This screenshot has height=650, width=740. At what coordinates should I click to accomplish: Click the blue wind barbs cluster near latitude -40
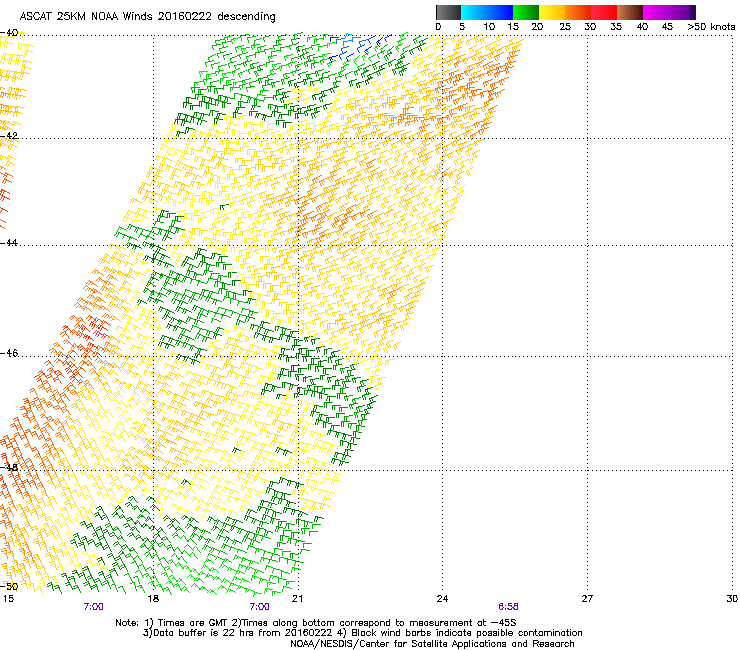[x=359, y=47]
